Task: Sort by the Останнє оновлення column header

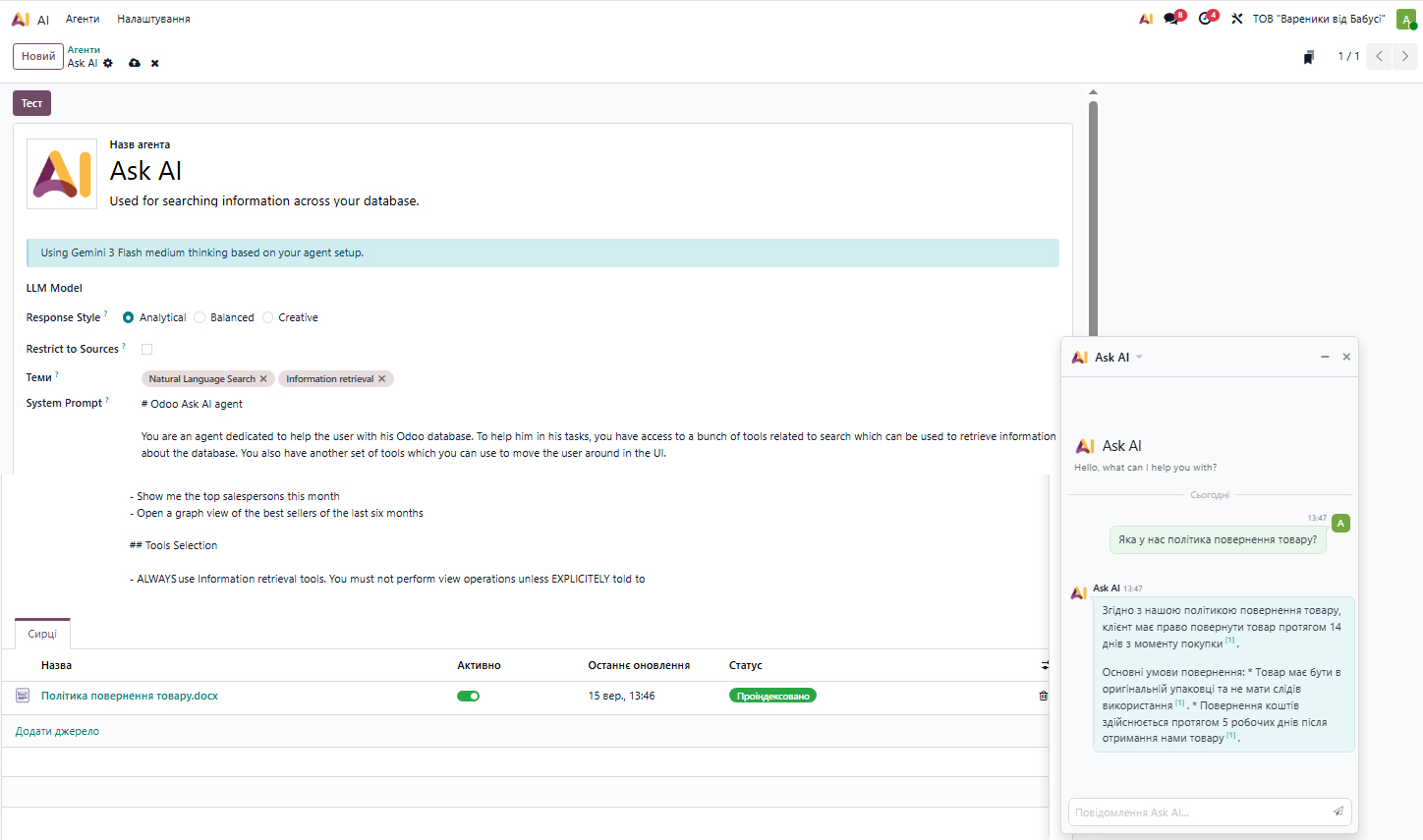Action: (639, 665)
